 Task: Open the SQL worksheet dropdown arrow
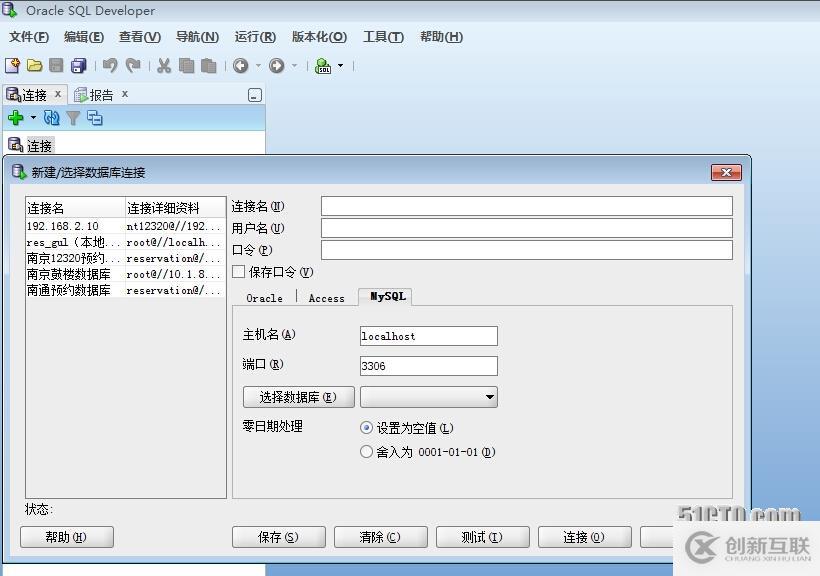pyautogui.click(x=341, y=66)
